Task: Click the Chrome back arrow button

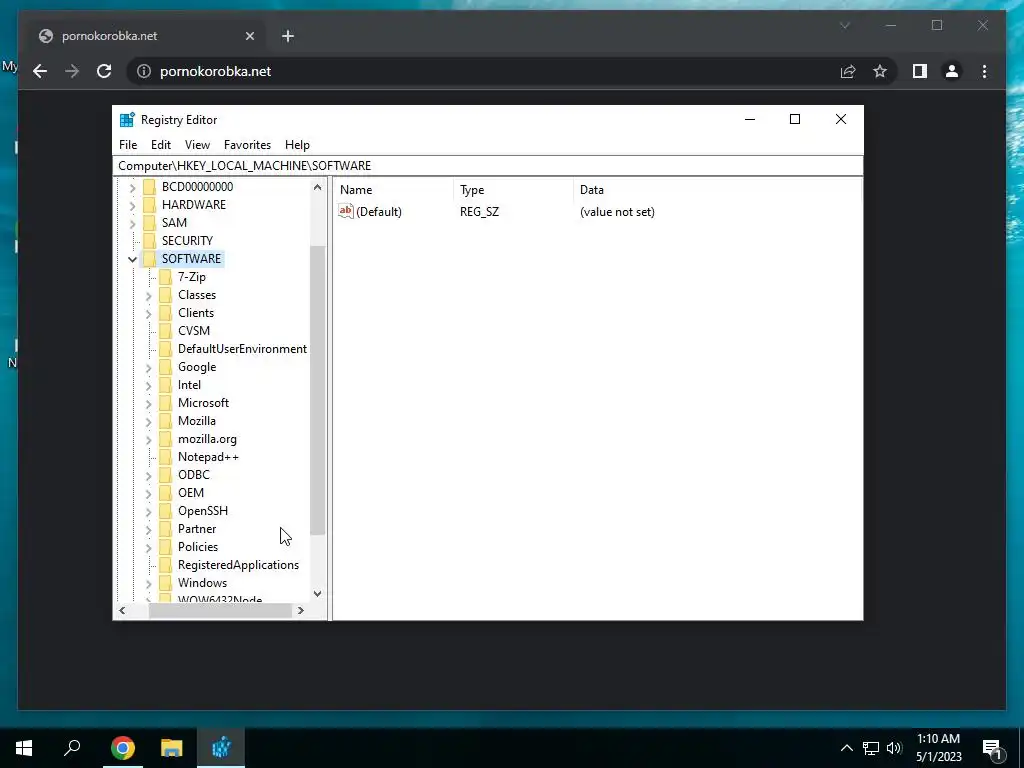Action: [40, 71]
